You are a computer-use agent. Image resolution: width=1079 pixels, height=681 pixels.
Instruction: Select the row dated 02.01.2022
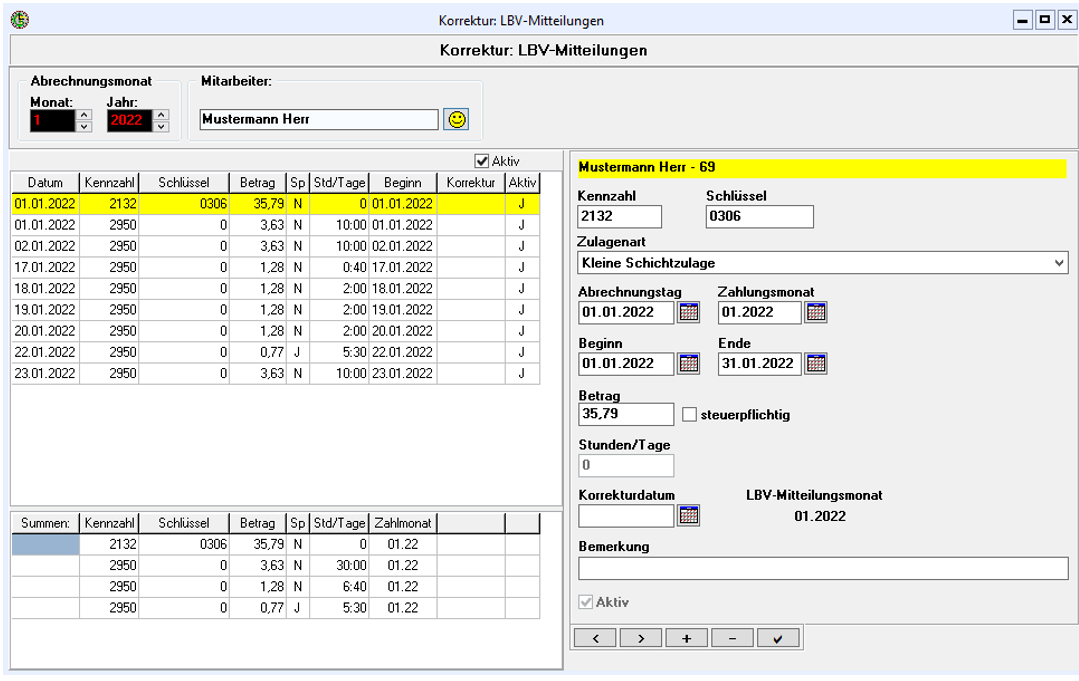coord(275,246)
